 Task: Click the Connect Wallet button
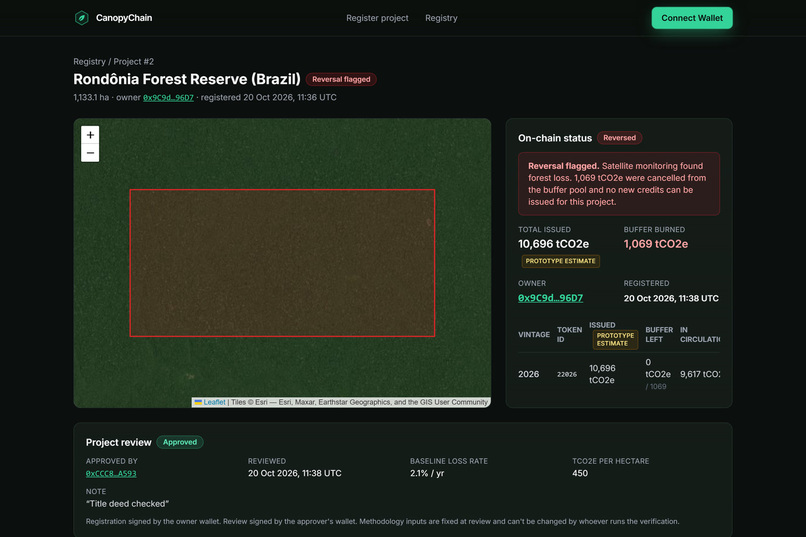pos(692,18)
